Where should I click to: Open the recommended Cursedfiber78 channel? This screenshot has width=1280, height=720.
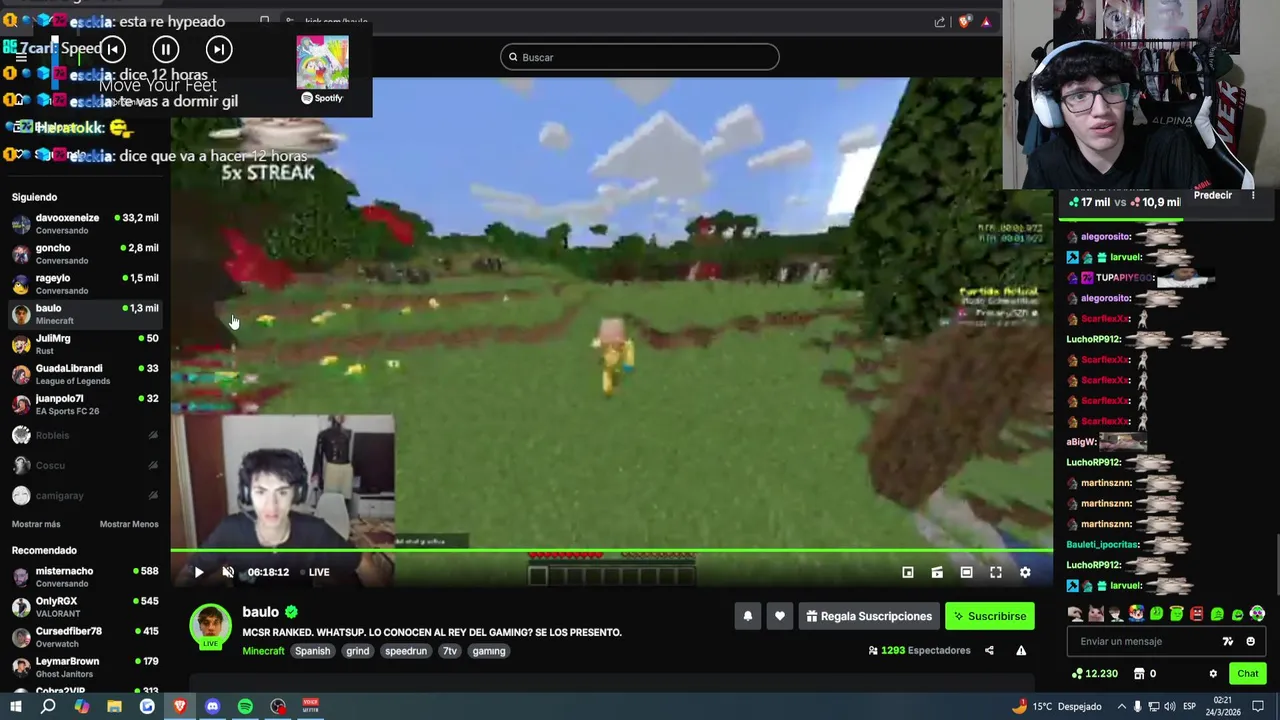(x=85, y=636)
